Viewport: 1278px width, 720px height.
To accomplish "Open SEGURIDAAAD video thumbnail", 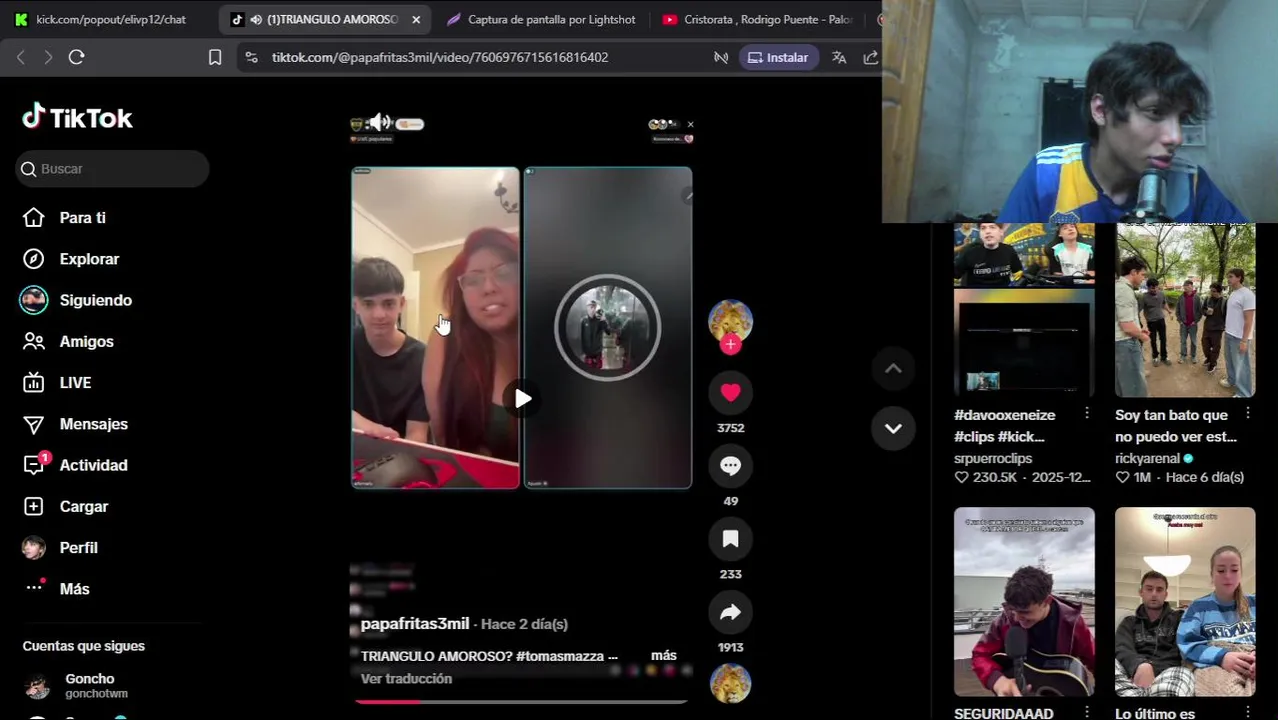I will click(x=1024, y=602).
